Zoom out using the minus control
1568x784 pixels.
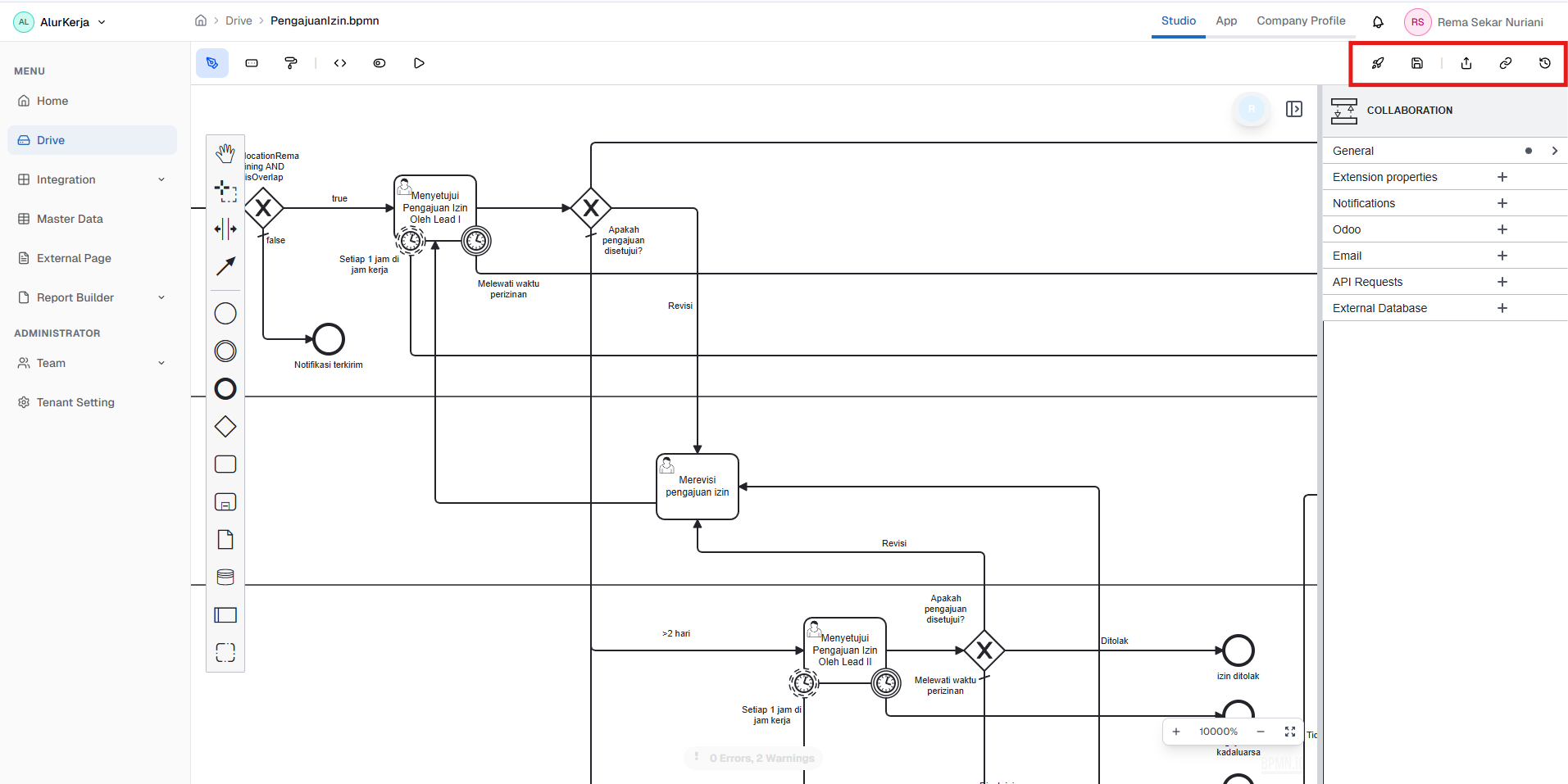click(x=1260, y=732)
